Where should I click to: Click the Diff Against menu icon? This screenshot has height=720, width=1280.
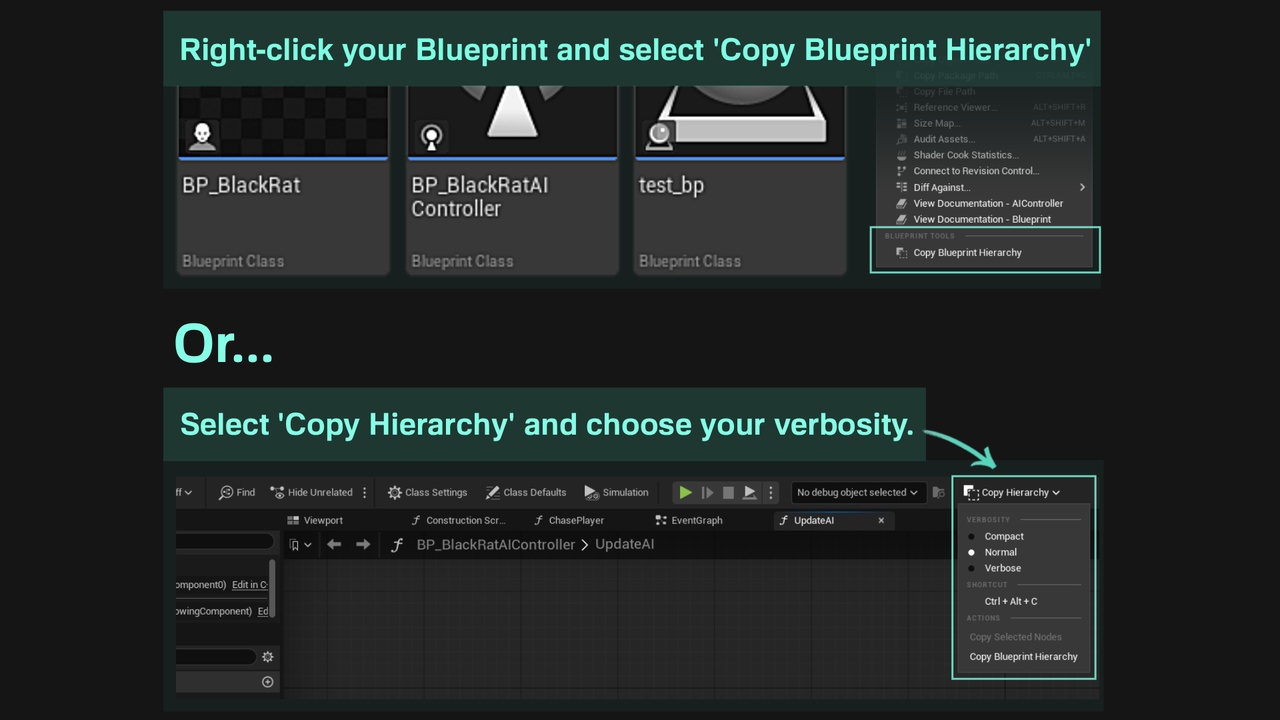[x=902, y=187]
